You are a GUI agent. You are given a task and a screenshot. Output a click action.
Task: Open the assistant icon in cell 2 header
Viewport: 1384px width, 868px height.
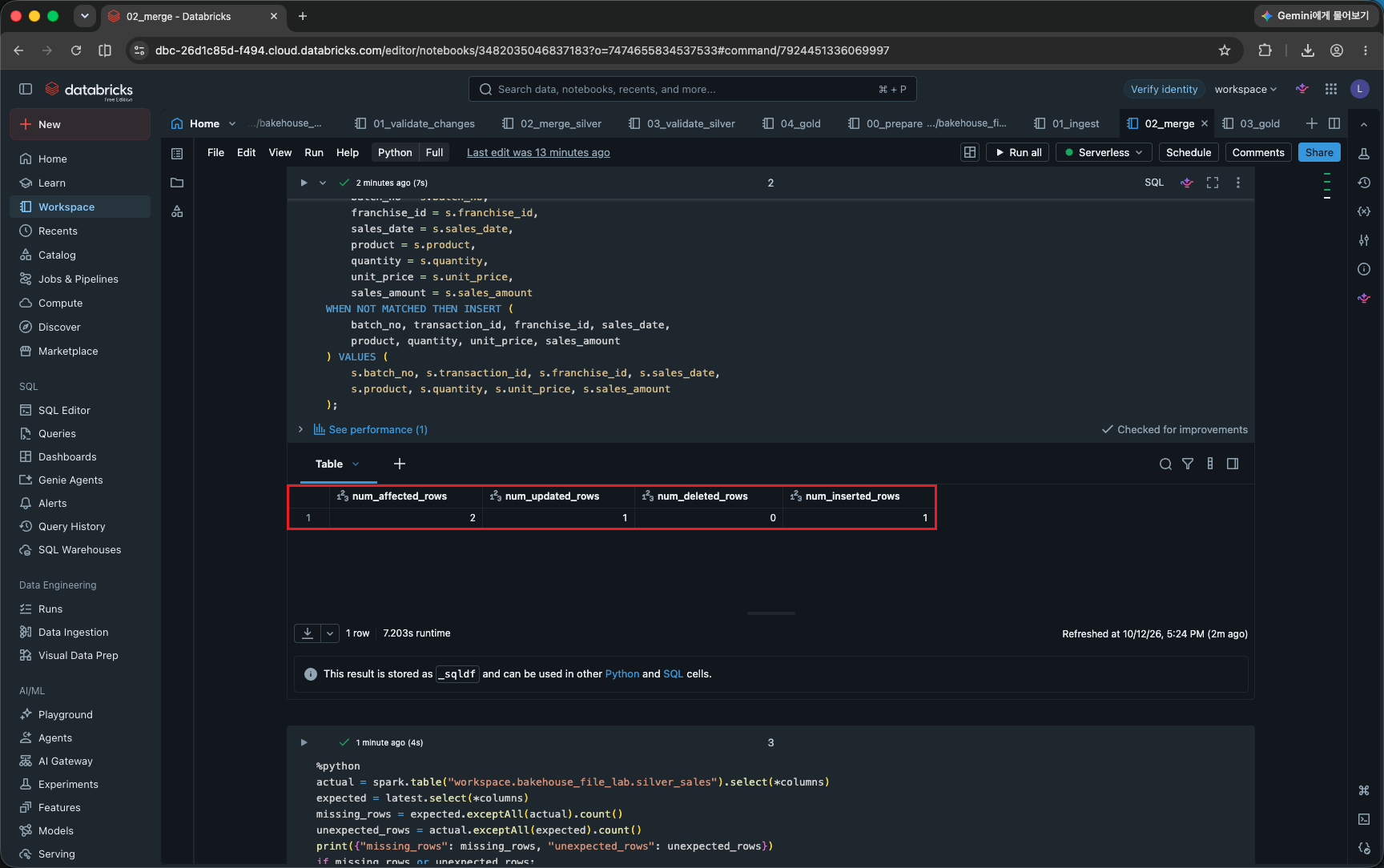tap(1187, 183)
